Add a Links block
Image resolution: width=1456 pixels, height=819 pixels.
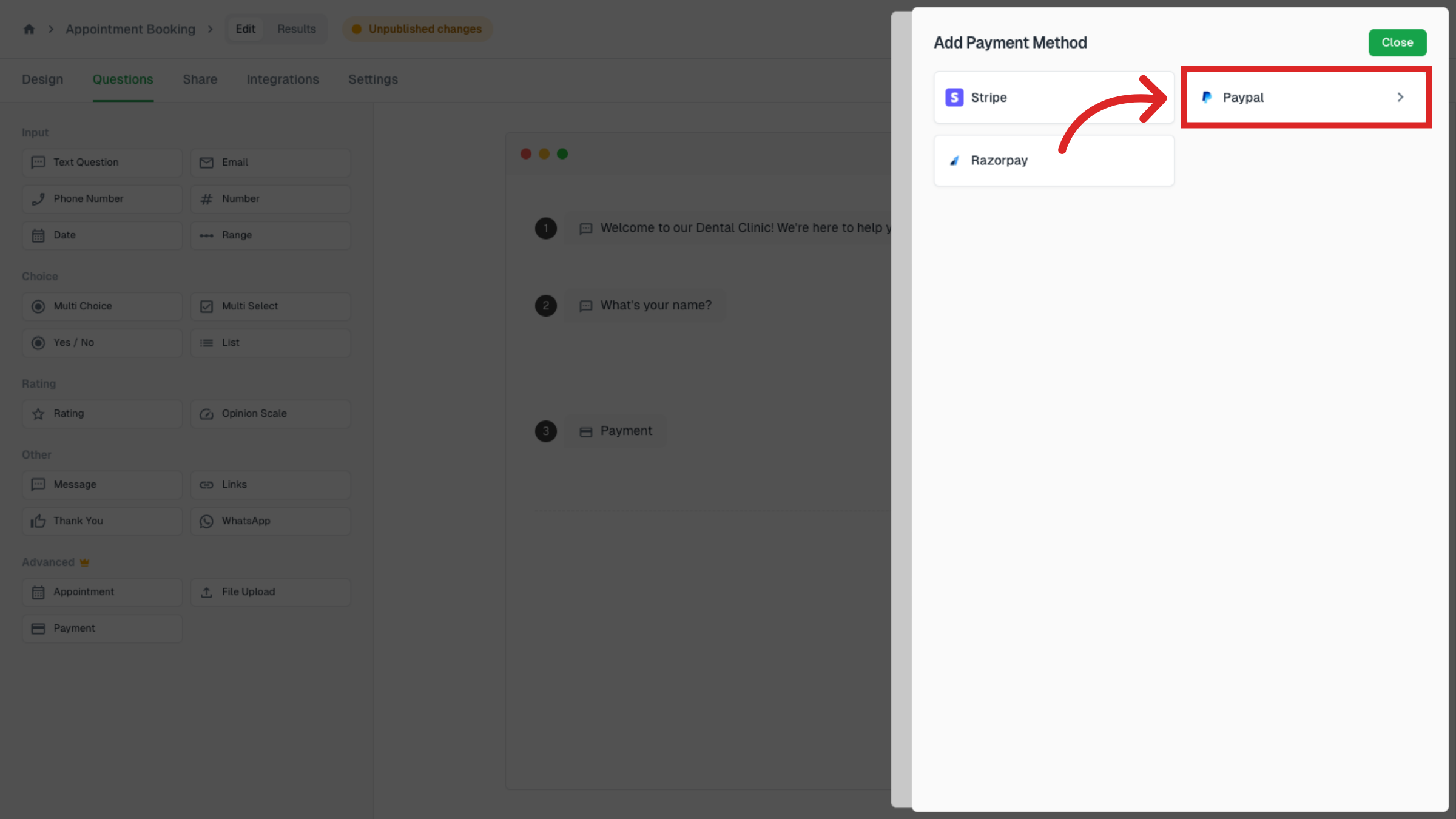(271, 485)
